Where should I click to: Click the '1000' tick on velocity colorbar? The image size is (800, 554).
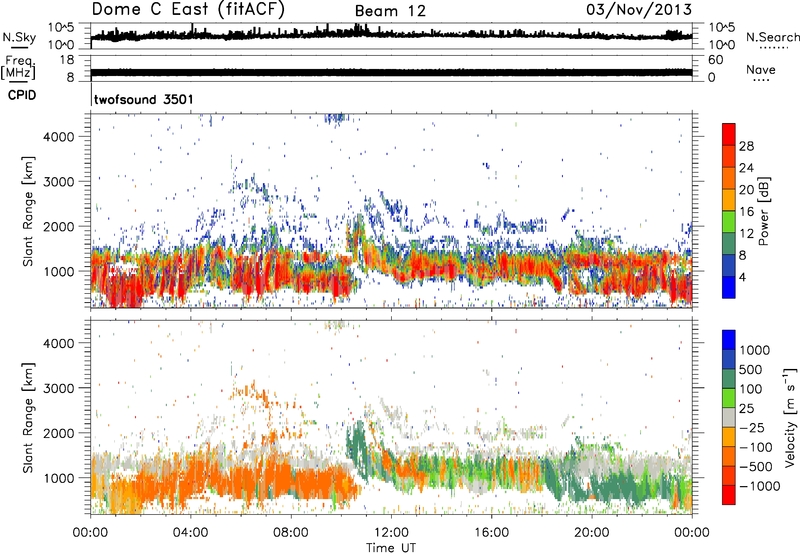pos(755,350)
